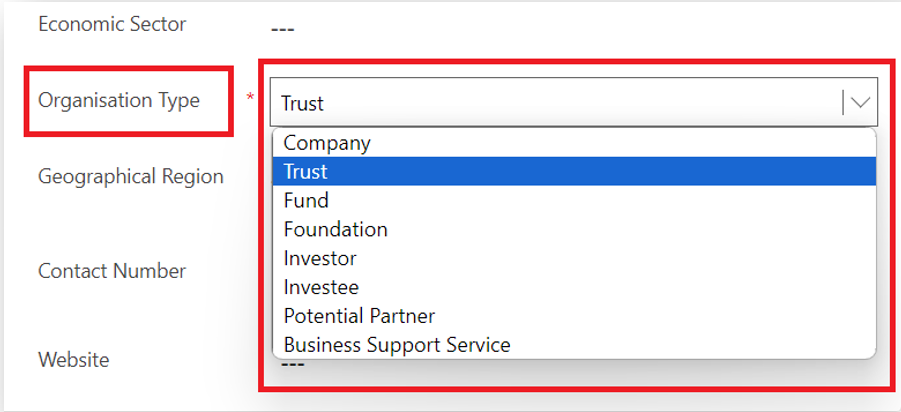Select the Investor option

[x=320, y=259]
